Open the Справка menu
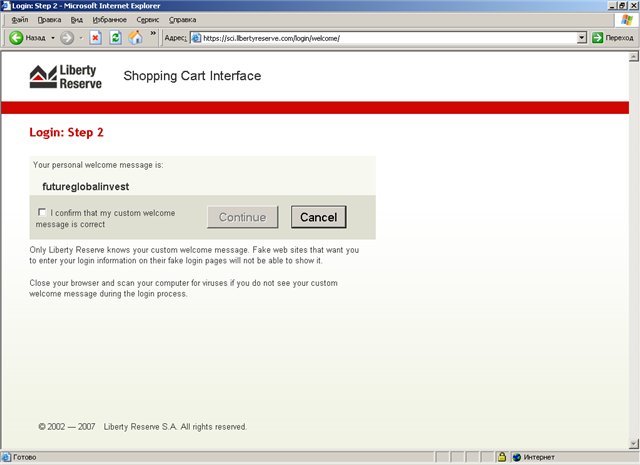This screenshot has height=465, width=640. 182,20
